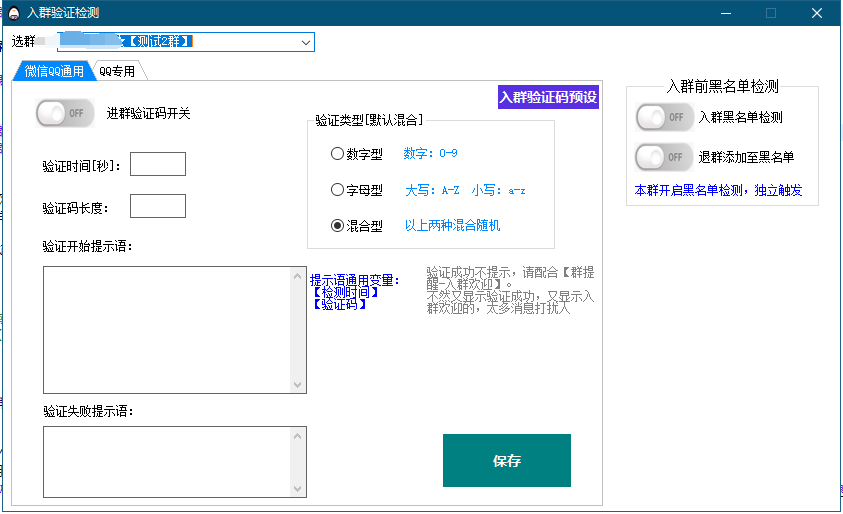Click the app icon in the title bar

tap(14, 13)
